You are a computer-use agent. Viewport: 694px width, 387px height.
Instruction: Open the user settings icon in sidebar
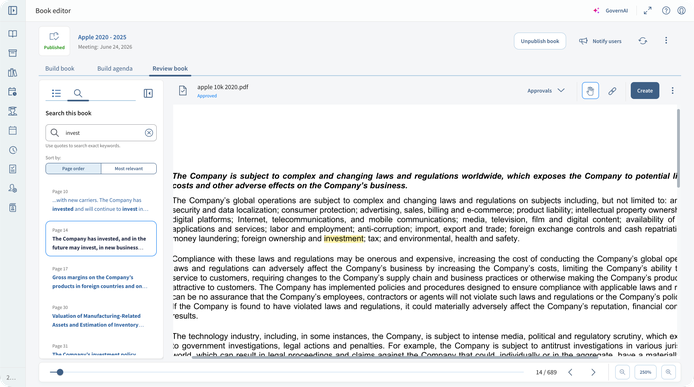point(12,189)
